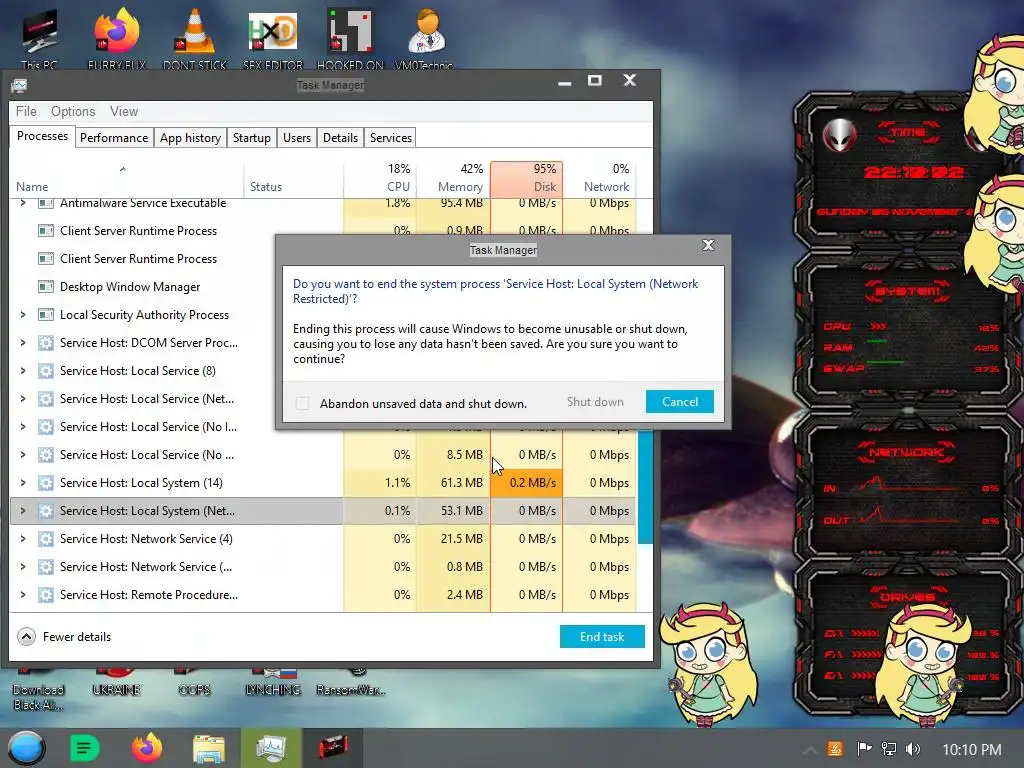Open the RansomWar desktop icon
1024x768 pixels.
[351, 683]
